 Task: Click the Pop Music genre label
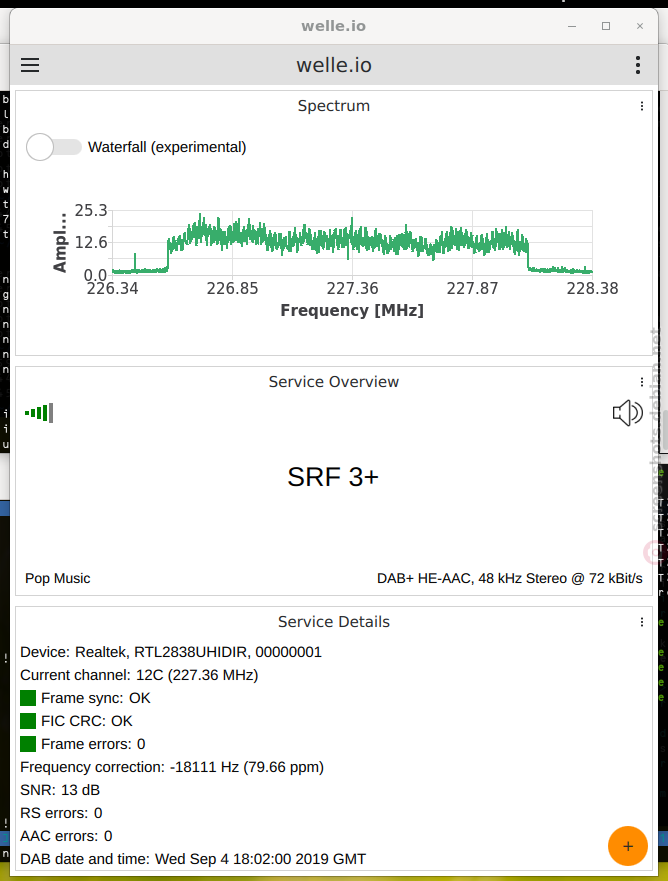tap(57, 578)
